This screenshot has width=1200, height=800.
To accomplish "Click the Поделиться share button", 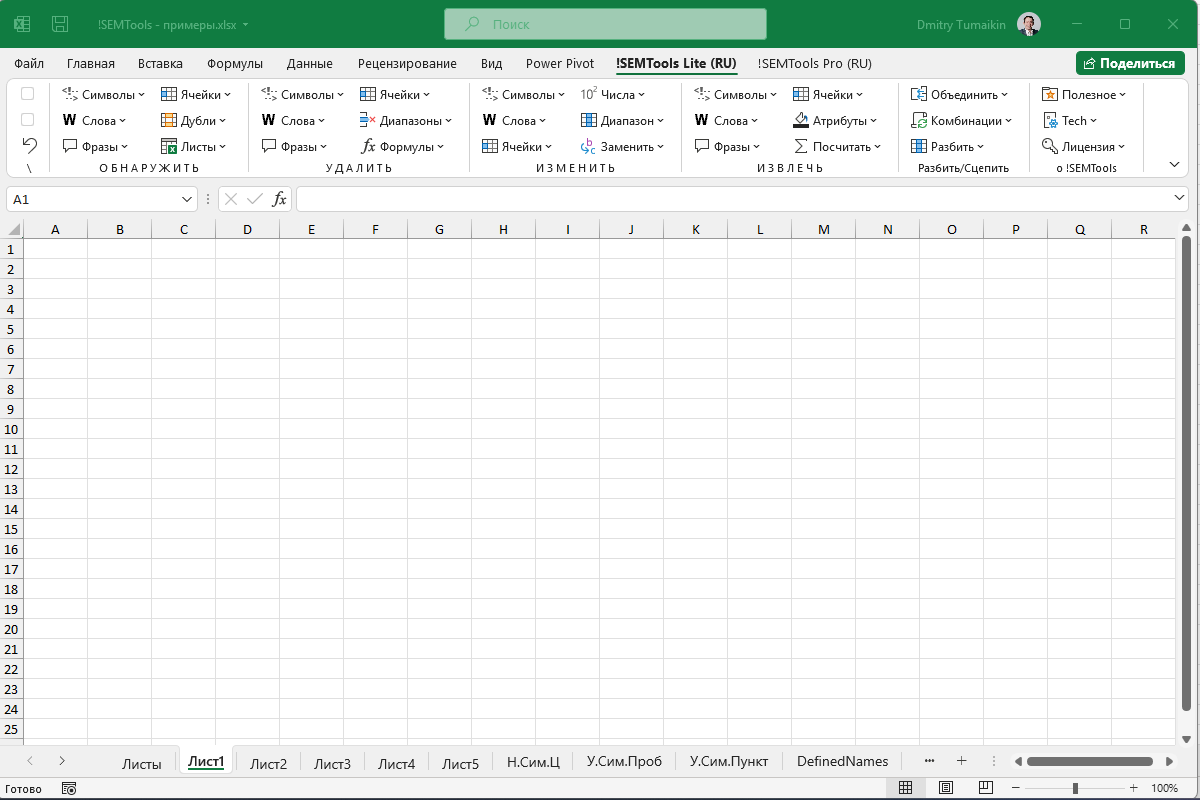I will pyautogui.click(x=1130, y=63).
